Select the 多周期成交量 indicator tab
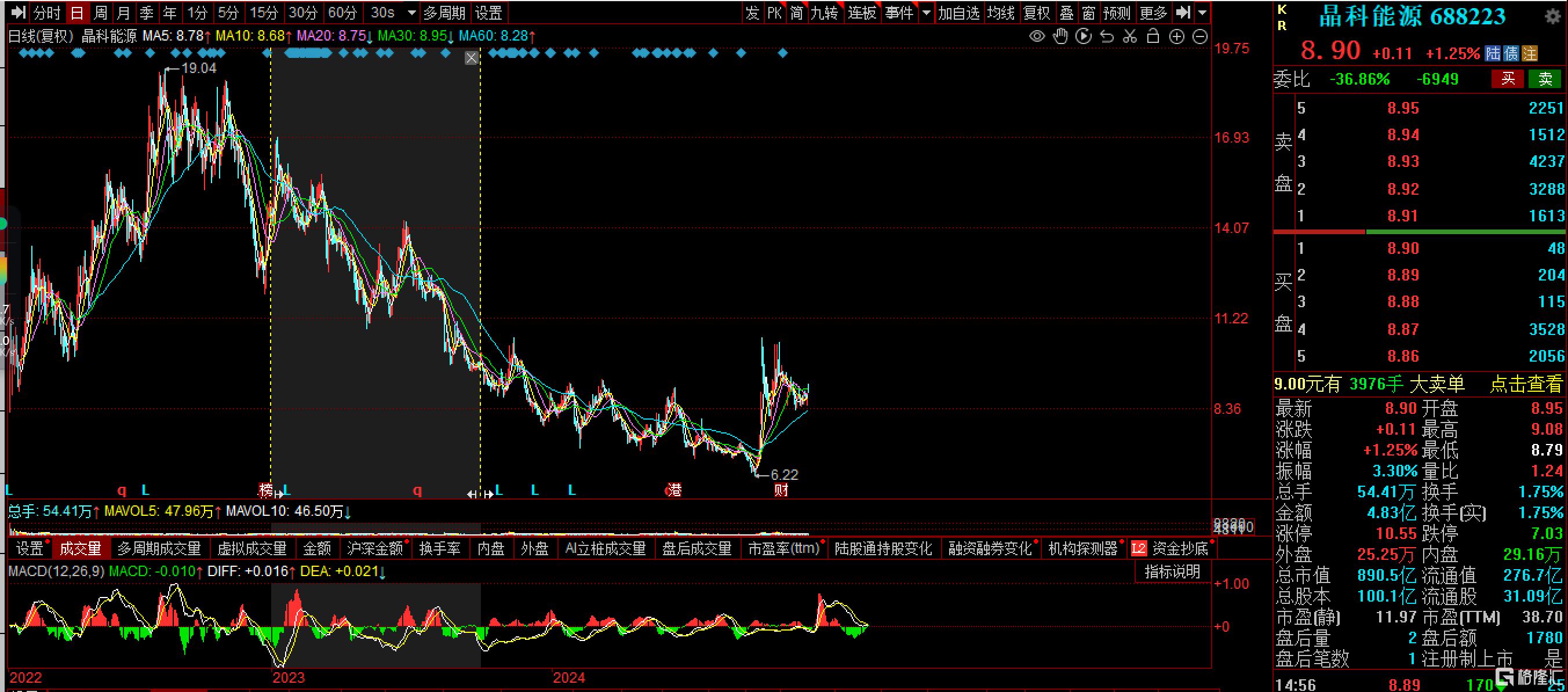 159,548
